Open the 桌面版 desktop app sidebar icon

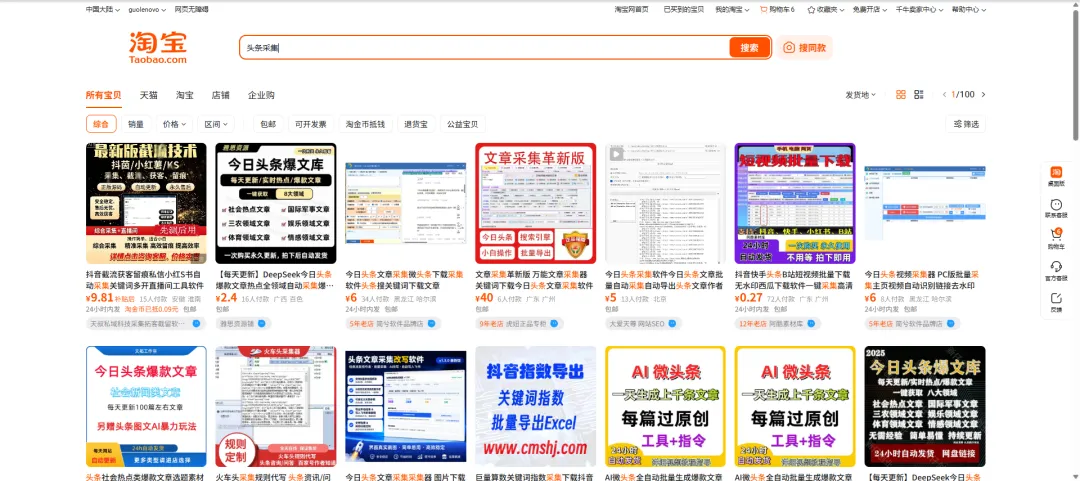[x=1056, y=176]
